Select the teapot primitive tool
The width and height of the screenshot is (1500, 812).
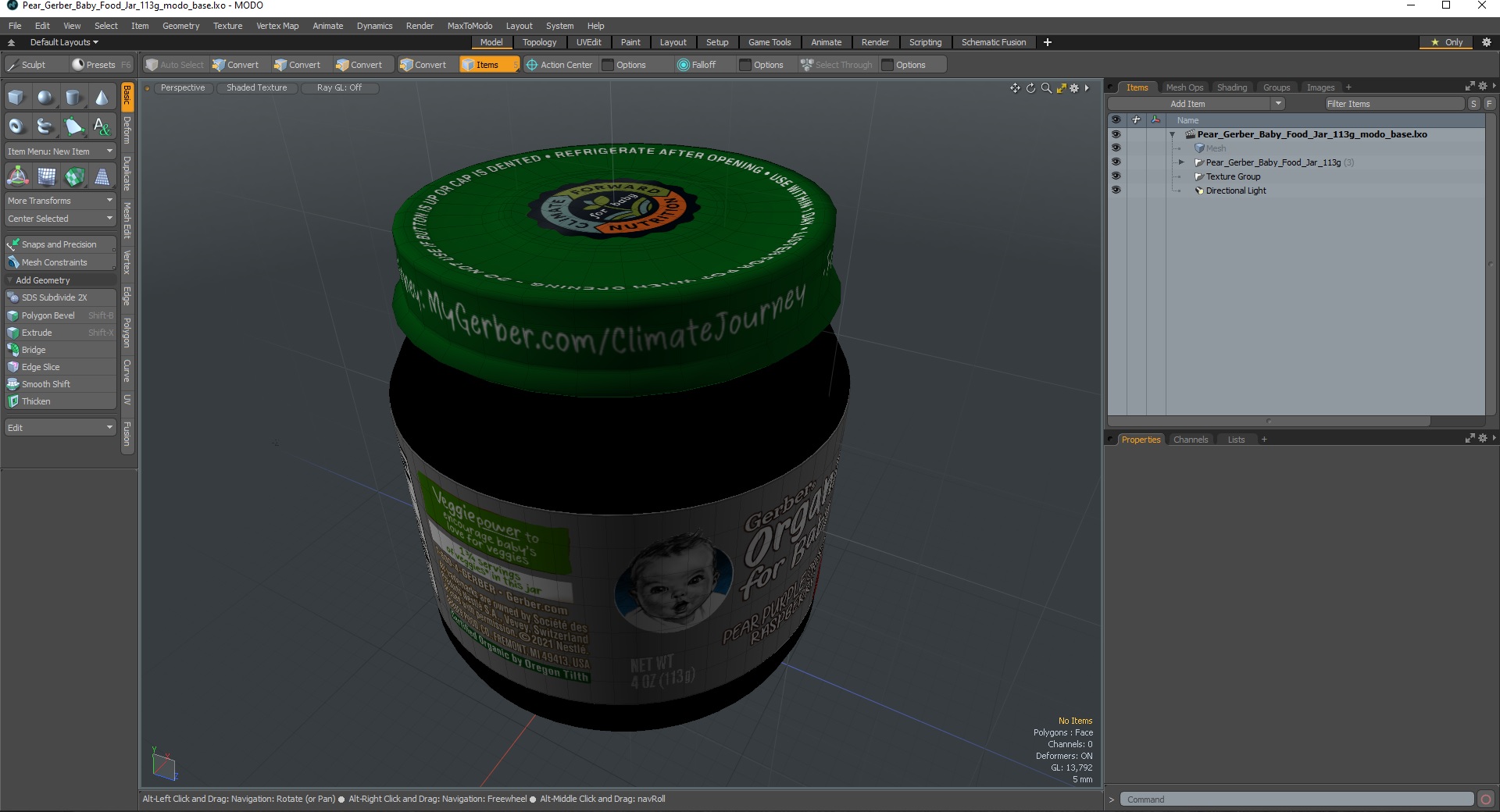[x=45, y=126]
